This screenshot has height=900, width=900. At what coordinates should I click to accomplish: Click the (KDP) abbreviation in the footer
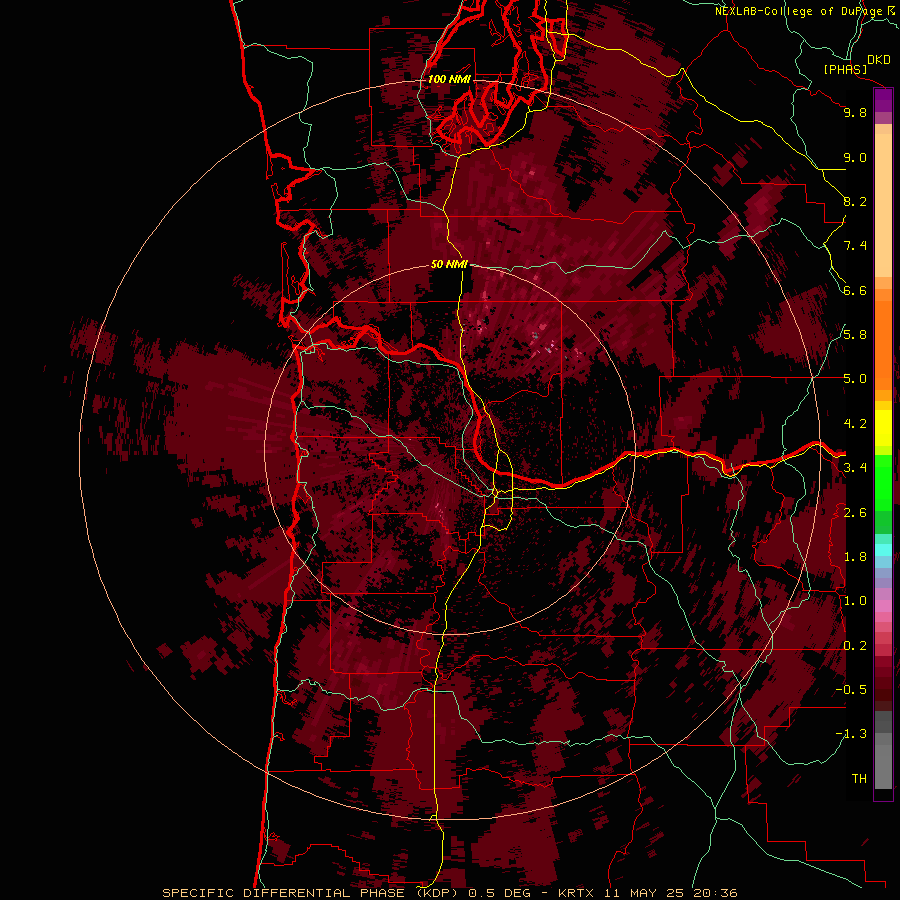(438, 893)
